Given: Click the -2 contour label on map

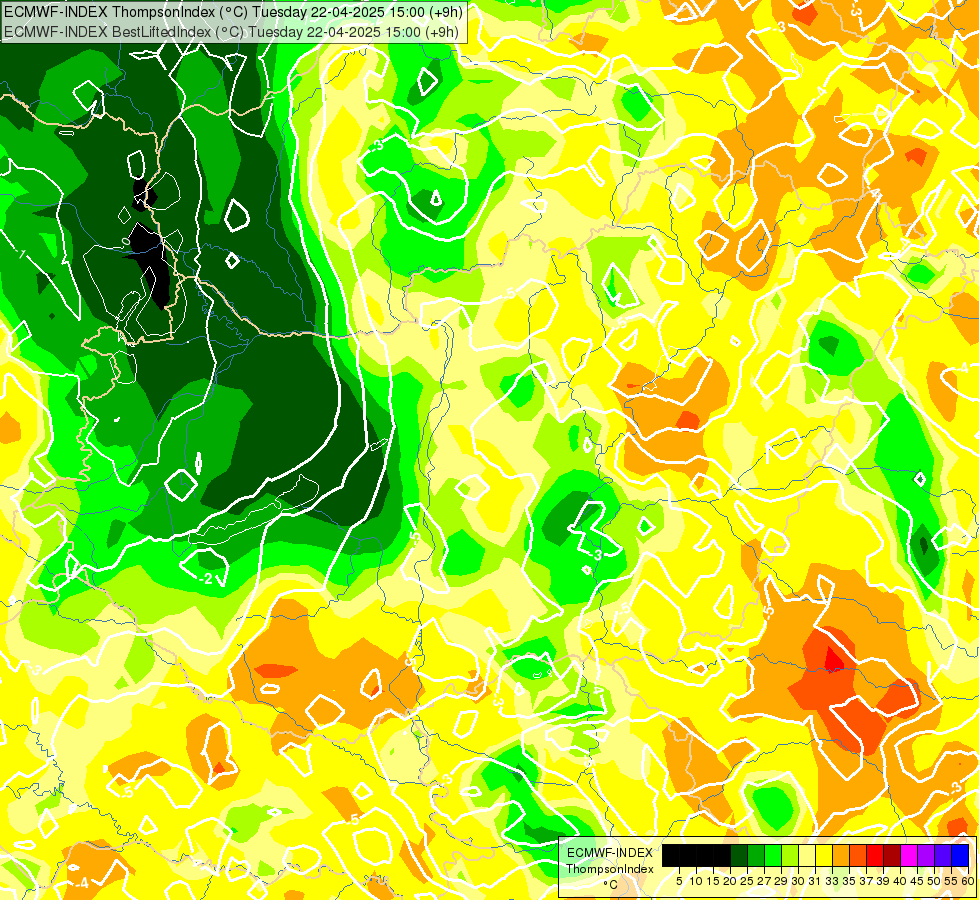Looking at the screenshot, I should click(x=207, y=579).
